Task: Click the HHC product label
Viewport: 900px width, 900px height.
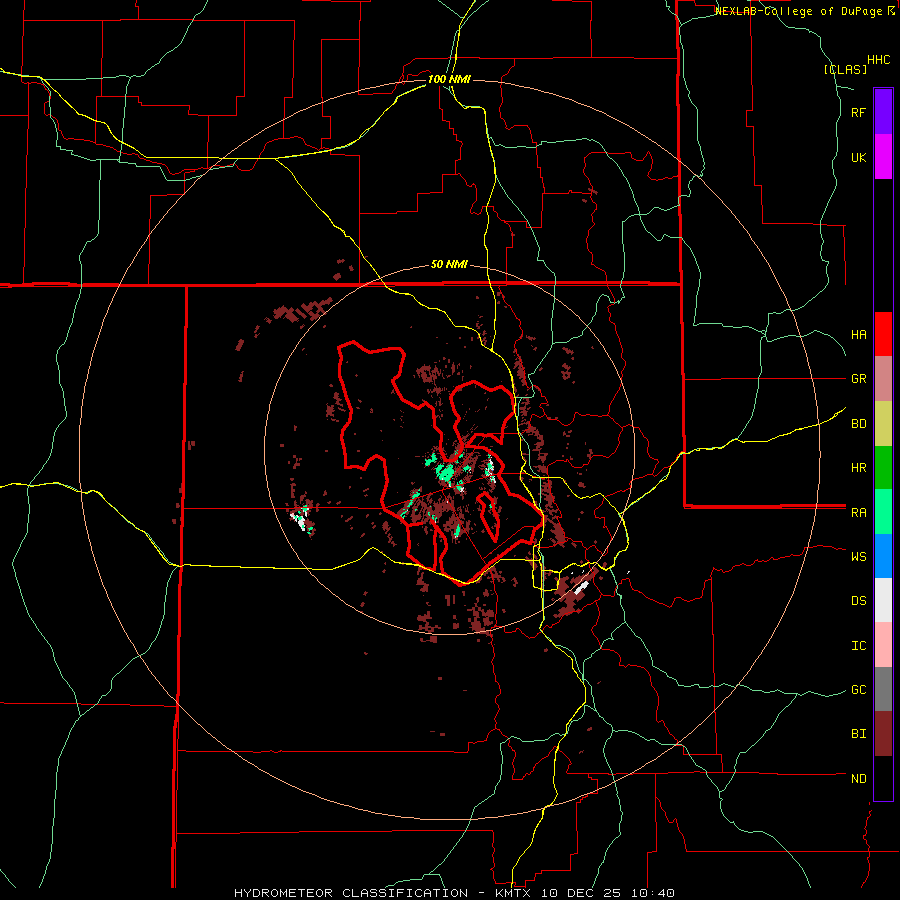Action: pyautogui.click(x=878, y=60)
